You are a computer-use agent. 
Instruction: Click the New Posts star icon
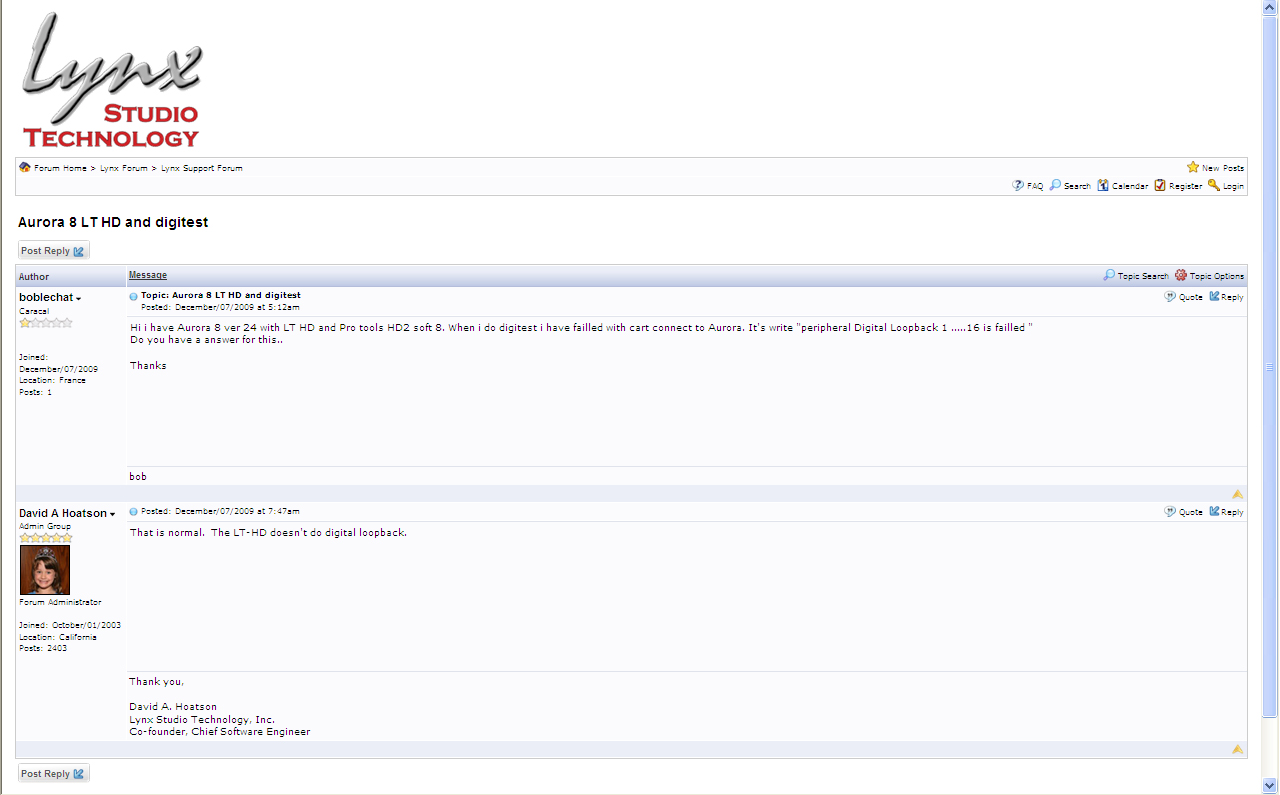pos(1193,168)
